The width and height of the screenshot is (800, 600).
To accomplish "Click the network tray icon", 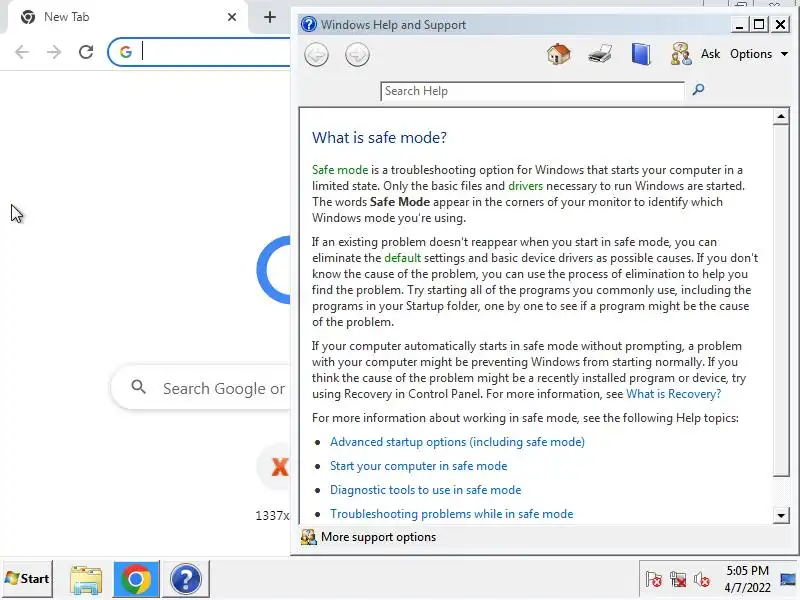I will coord(678,580).
